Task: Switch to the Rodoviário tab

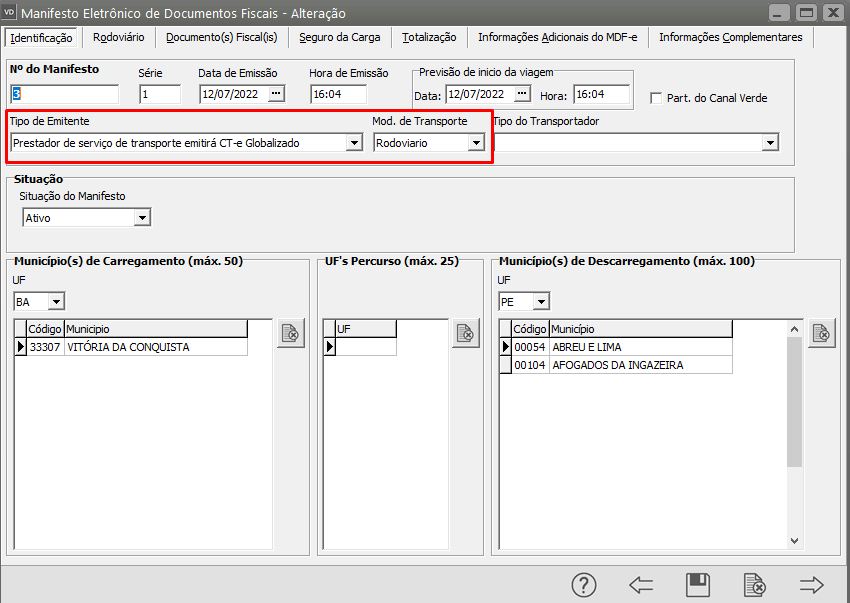Action: coord(118,37)
